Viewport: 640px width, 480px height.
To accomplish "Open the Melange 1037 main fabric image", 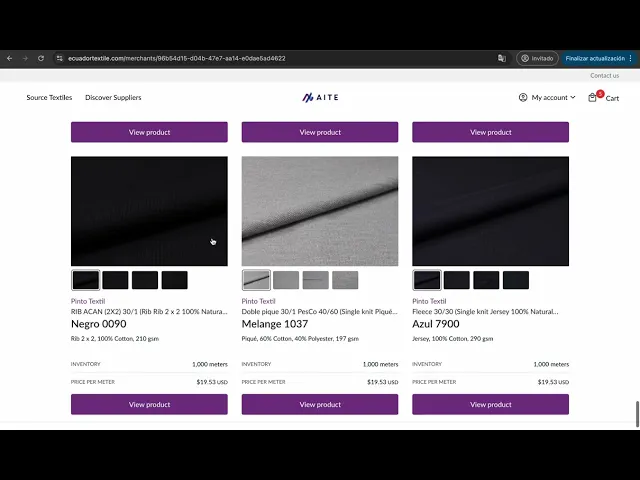I will (320, 211).
